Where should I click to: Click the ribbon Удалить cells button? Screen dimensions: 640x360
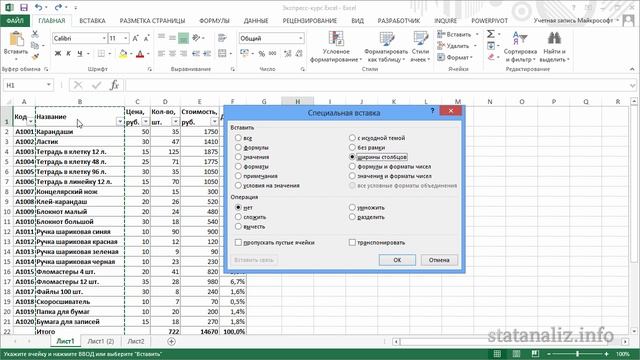pos(457,46)
